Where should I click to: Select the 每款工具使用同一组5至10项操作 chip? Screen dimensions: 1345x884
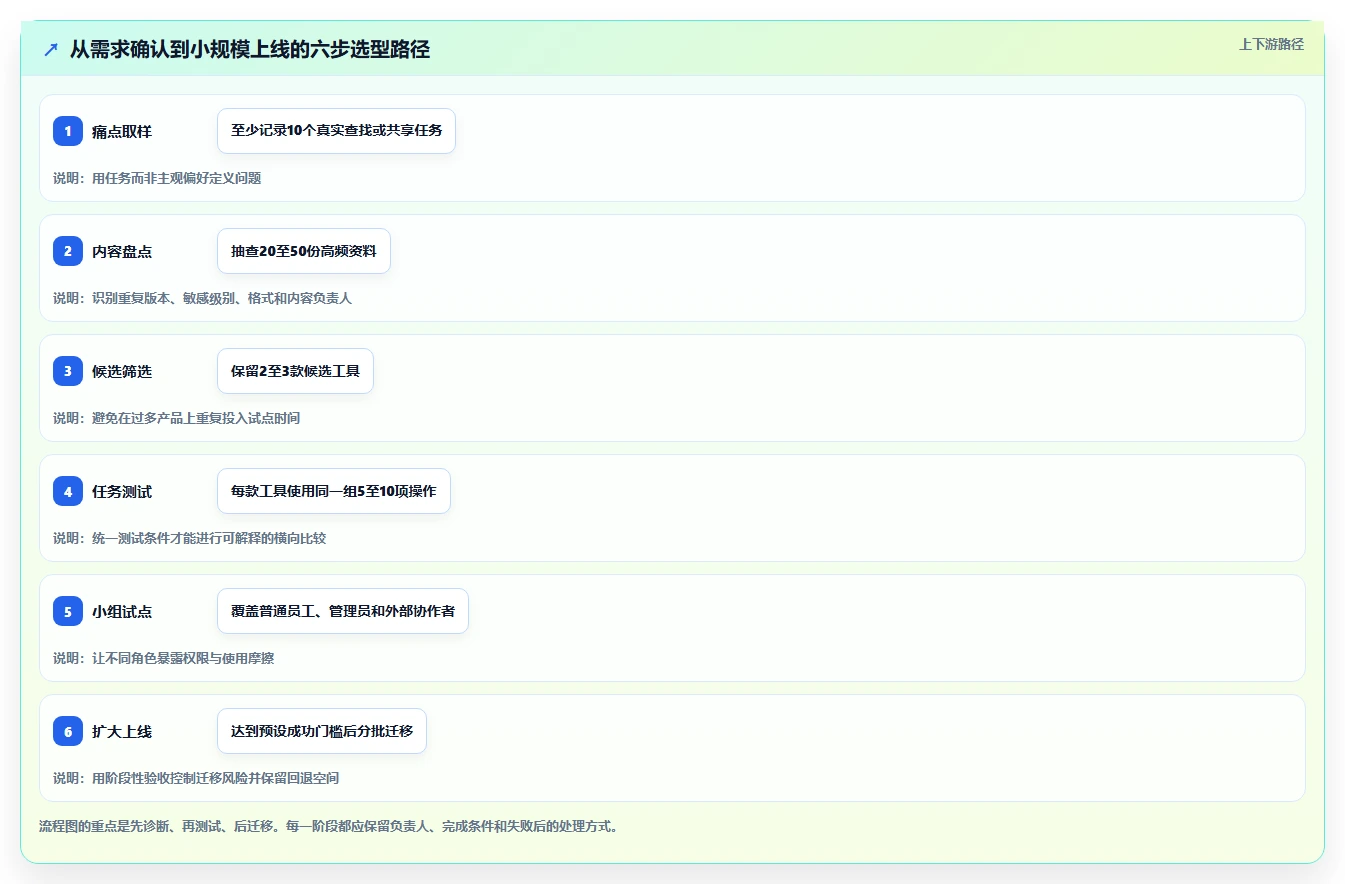tap(334, 491)
